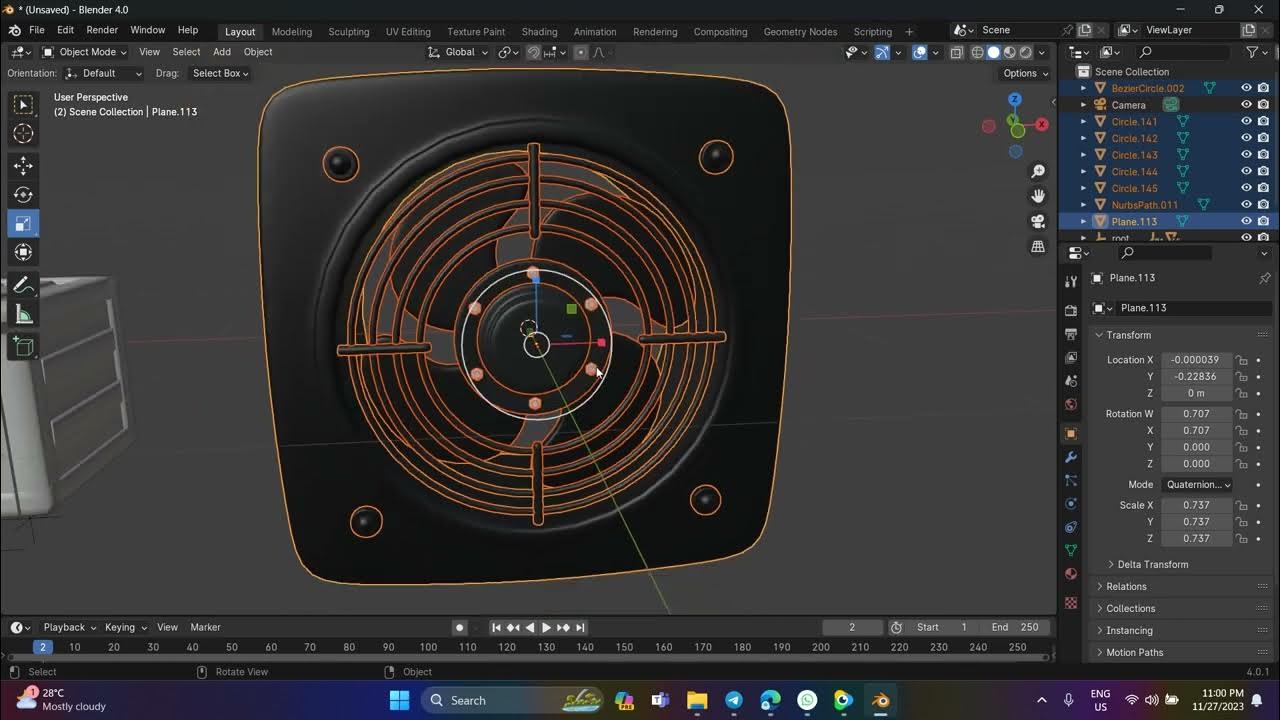The height and width of the screenshot is (720, 1280).
Task: Open the Object properties tab
Action: coord(1071,433)
